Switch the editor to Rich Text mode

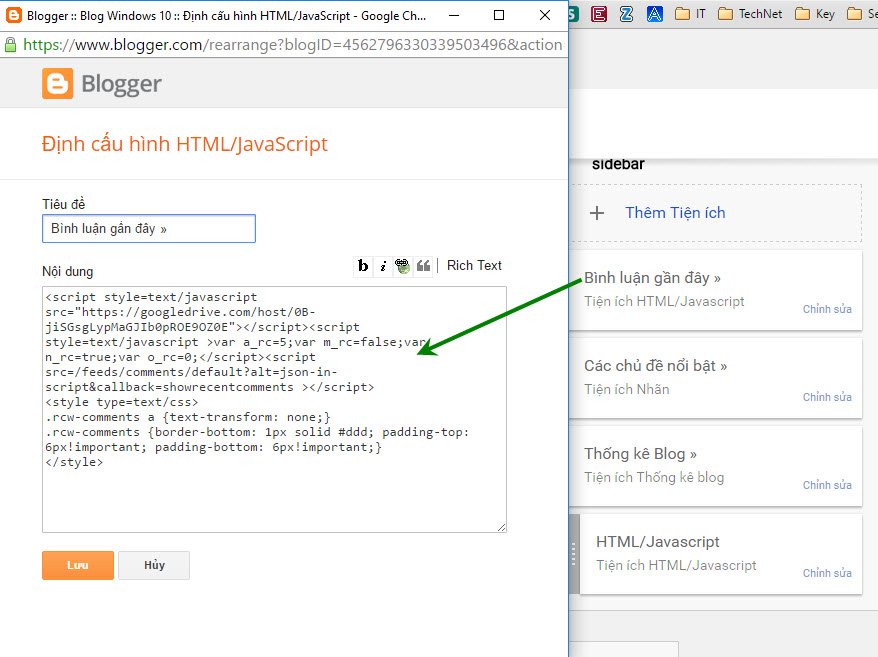[x=474, y=265]
